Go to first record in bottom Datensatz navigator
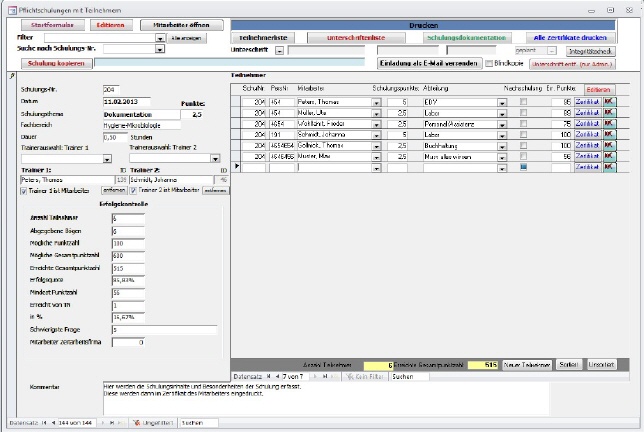 (x=44, y=423)
